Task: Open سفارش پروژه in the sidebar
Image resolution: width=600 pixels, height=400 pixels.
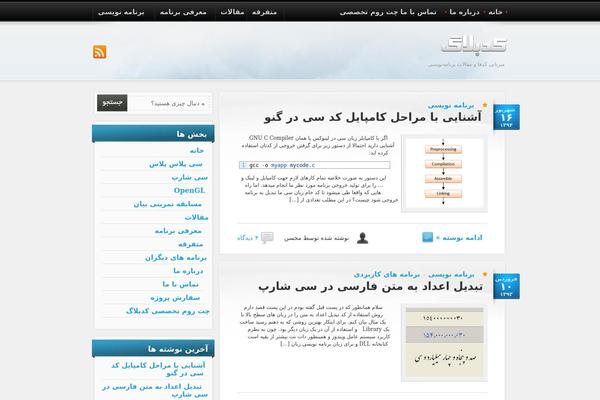Action: click(x=175, y=298)
